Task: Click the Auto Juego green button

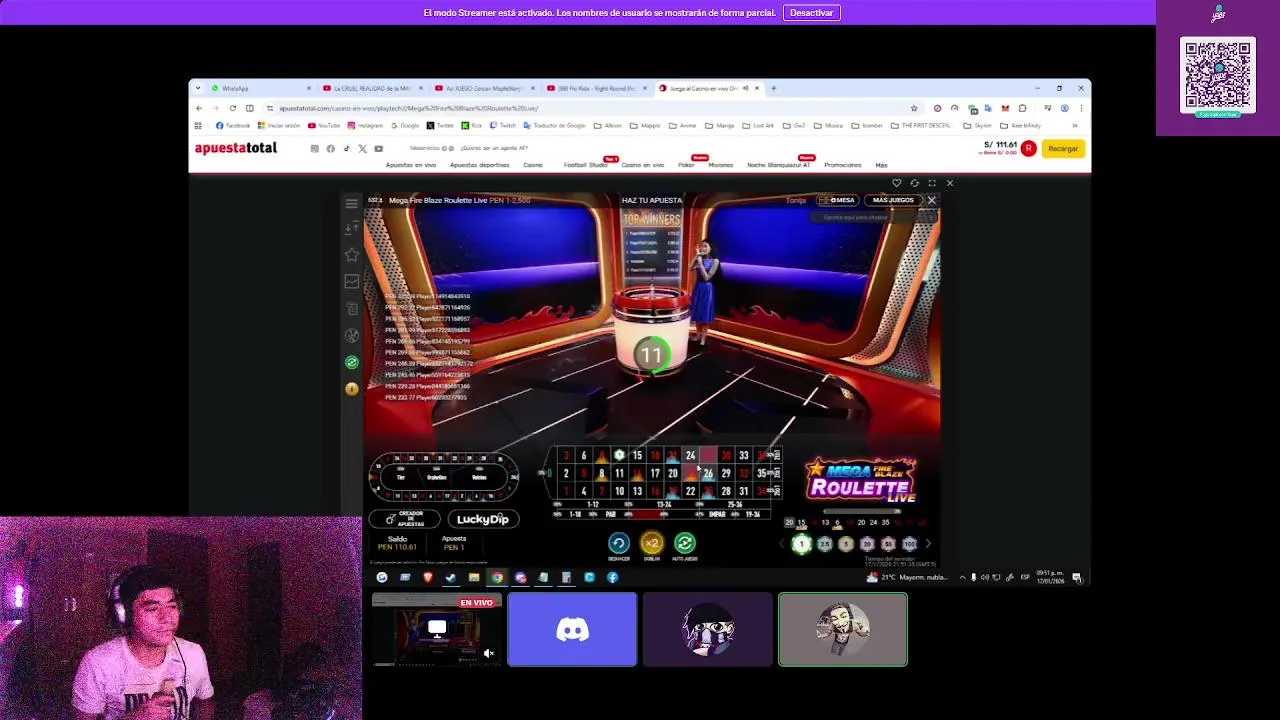Action: coord(685,543)
